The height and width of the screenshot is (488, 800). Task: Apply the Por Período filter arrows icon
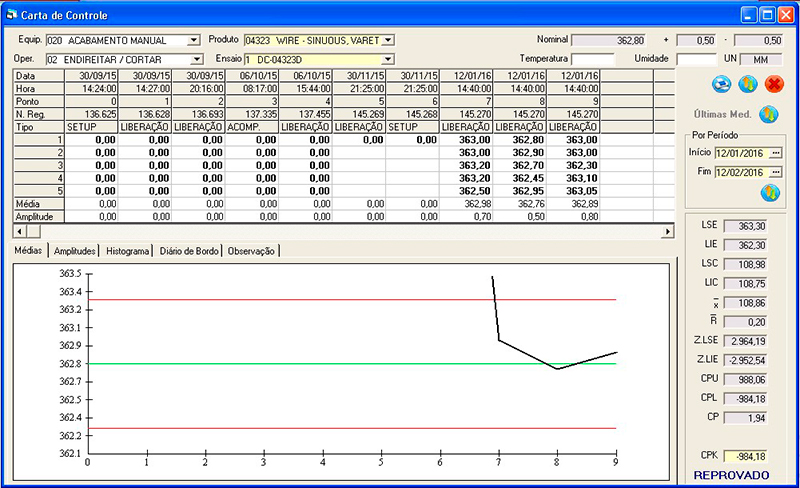770,193
